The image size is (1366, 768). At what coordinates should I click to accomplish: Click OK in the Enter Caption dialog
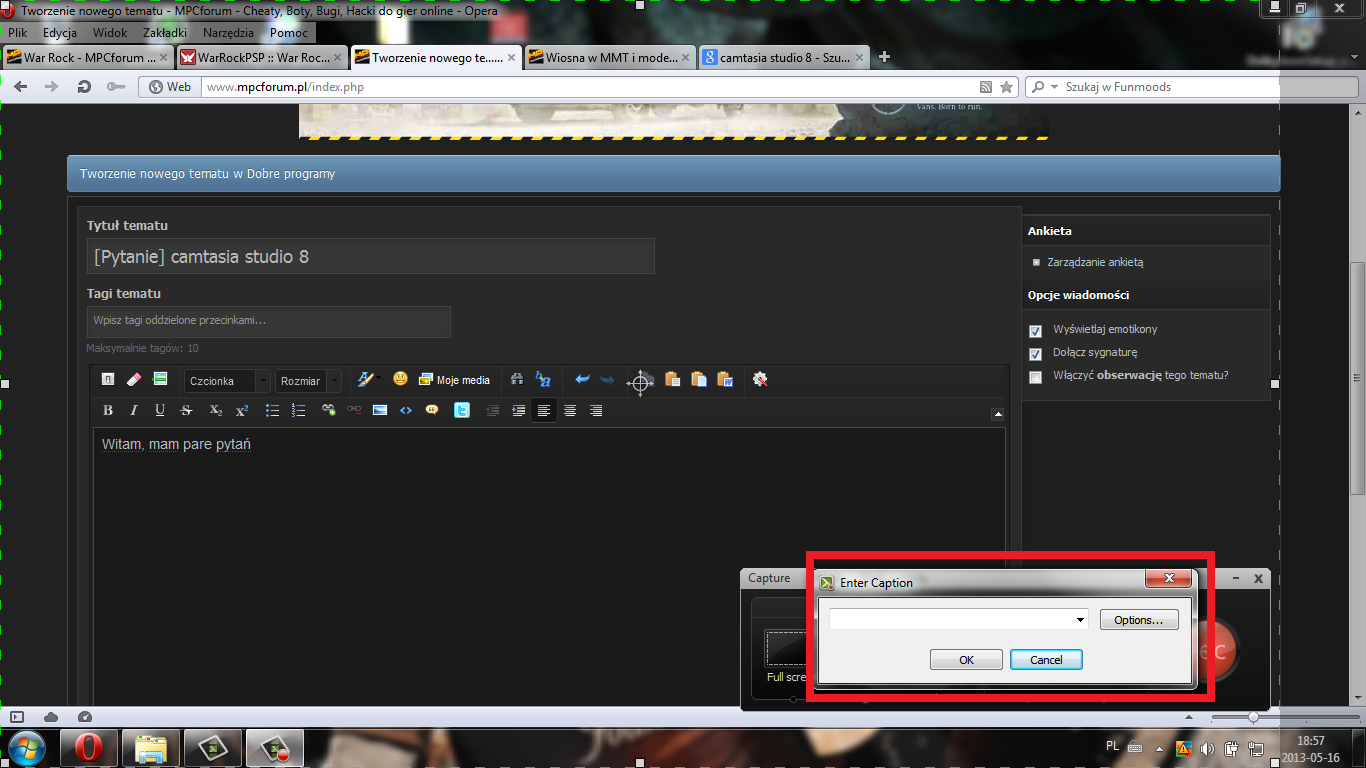point(966,659)
